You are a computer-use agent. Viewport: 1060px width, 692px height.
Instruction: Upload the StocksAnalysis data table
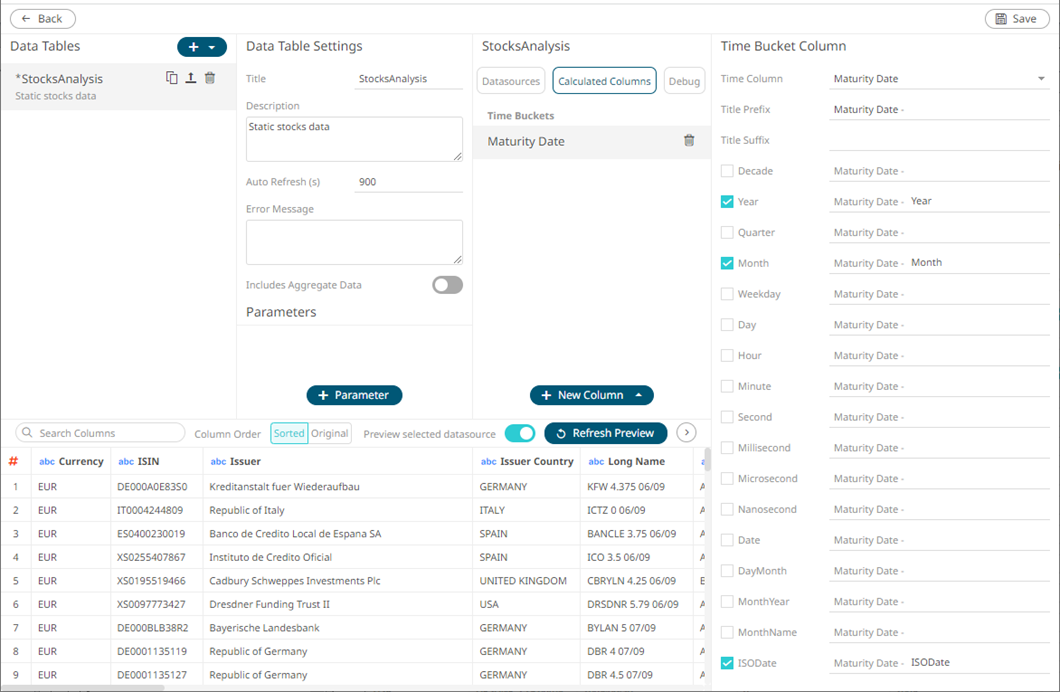tap(191, 78)
